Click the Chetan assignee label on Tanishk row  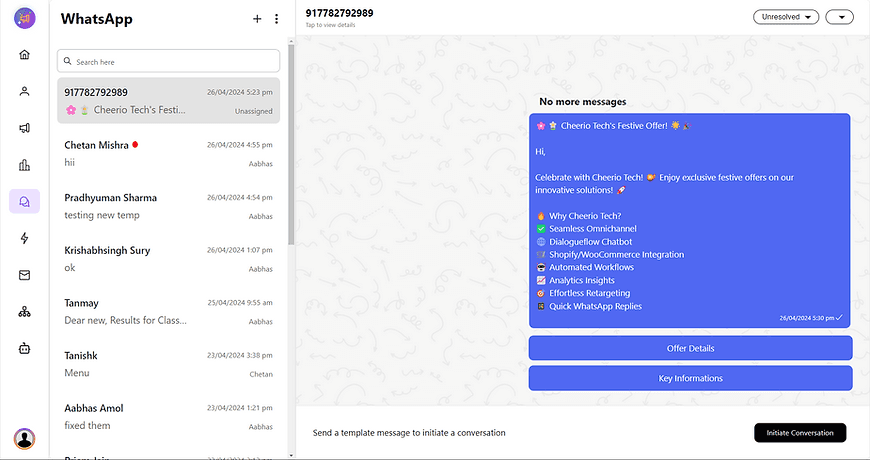point(261,374)
